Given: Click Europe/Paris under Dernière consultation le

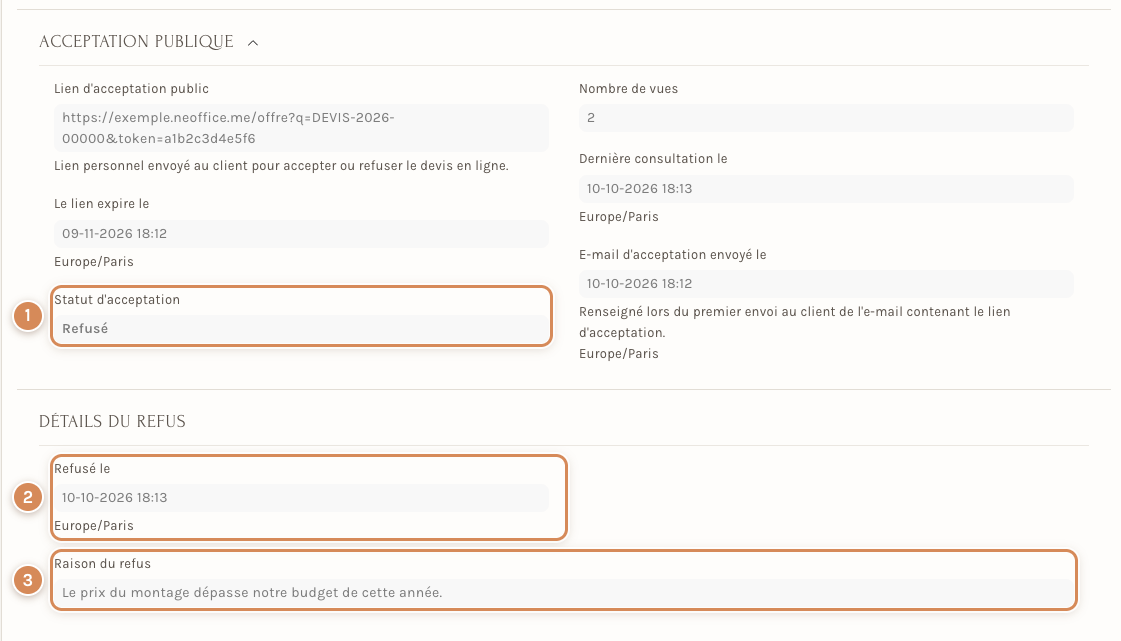Looking at the screenshot, I should [618, 217].
